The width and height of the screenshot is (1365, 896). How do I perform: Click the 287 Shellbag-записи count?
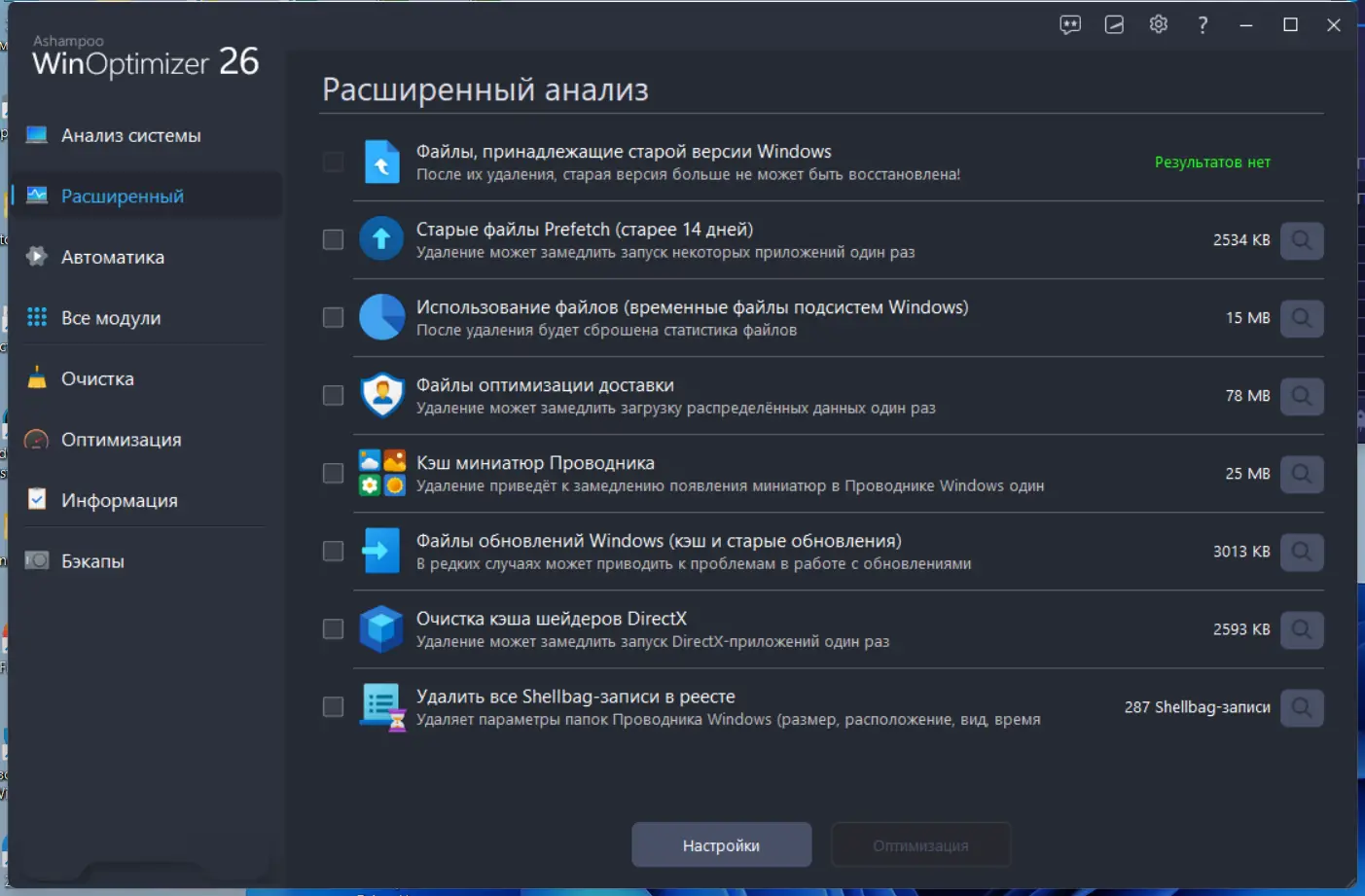[x=1198, y=707]
